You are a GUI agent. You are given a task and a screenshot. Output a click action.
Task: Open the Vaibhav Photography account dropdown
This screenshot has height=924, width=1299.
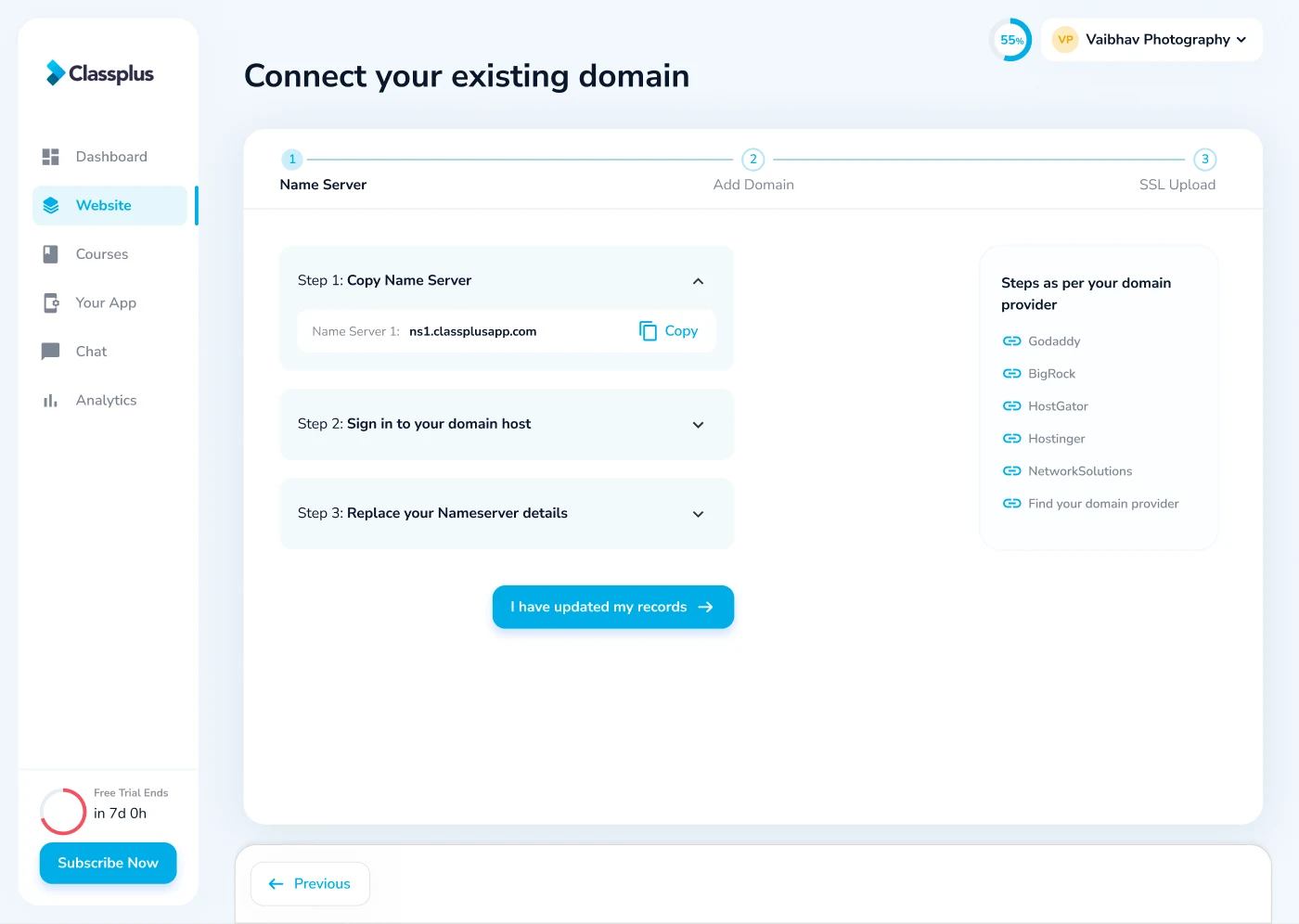coord(1151,40)
